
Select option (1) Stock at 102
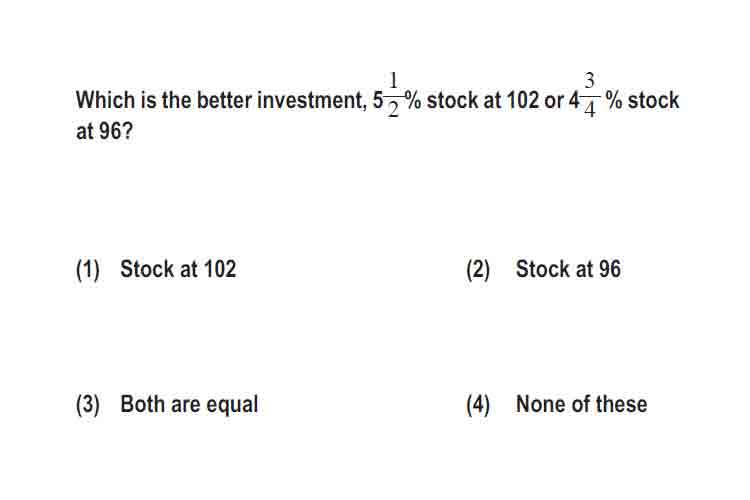pyautogui.click(x=156, y=269)
